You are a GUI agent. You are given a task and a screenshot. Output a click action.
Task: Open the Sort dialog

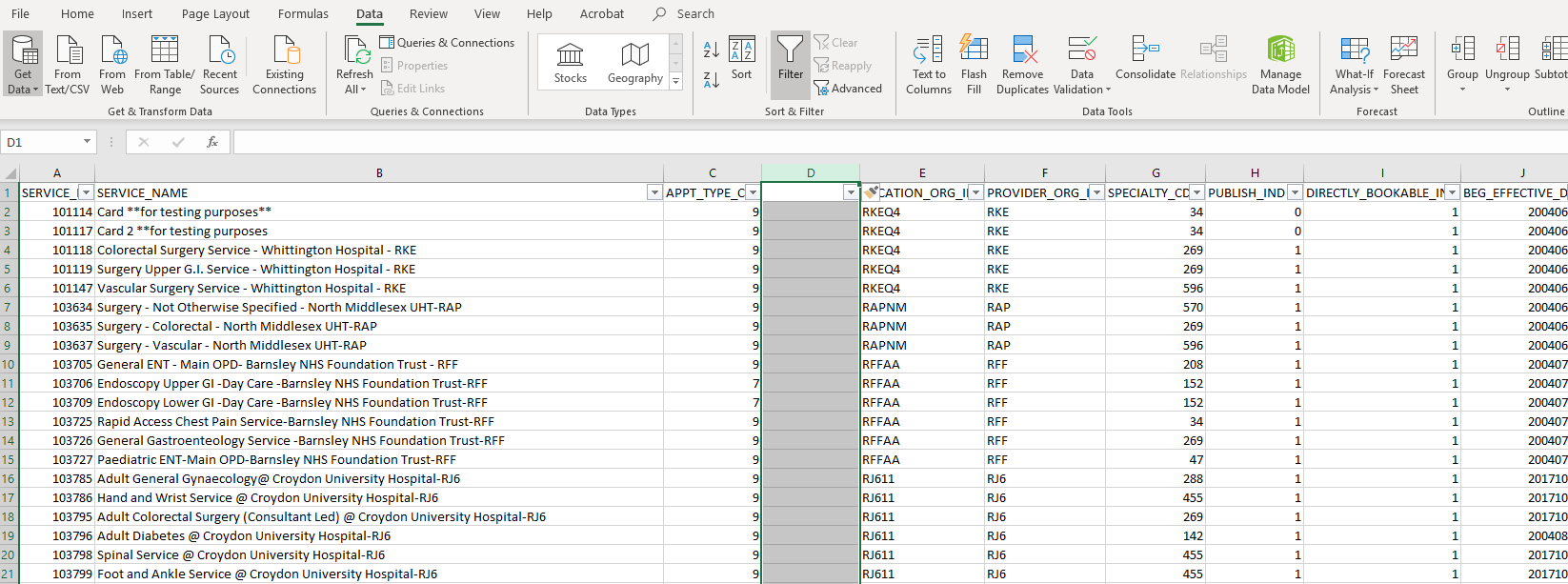coord(742,59)
